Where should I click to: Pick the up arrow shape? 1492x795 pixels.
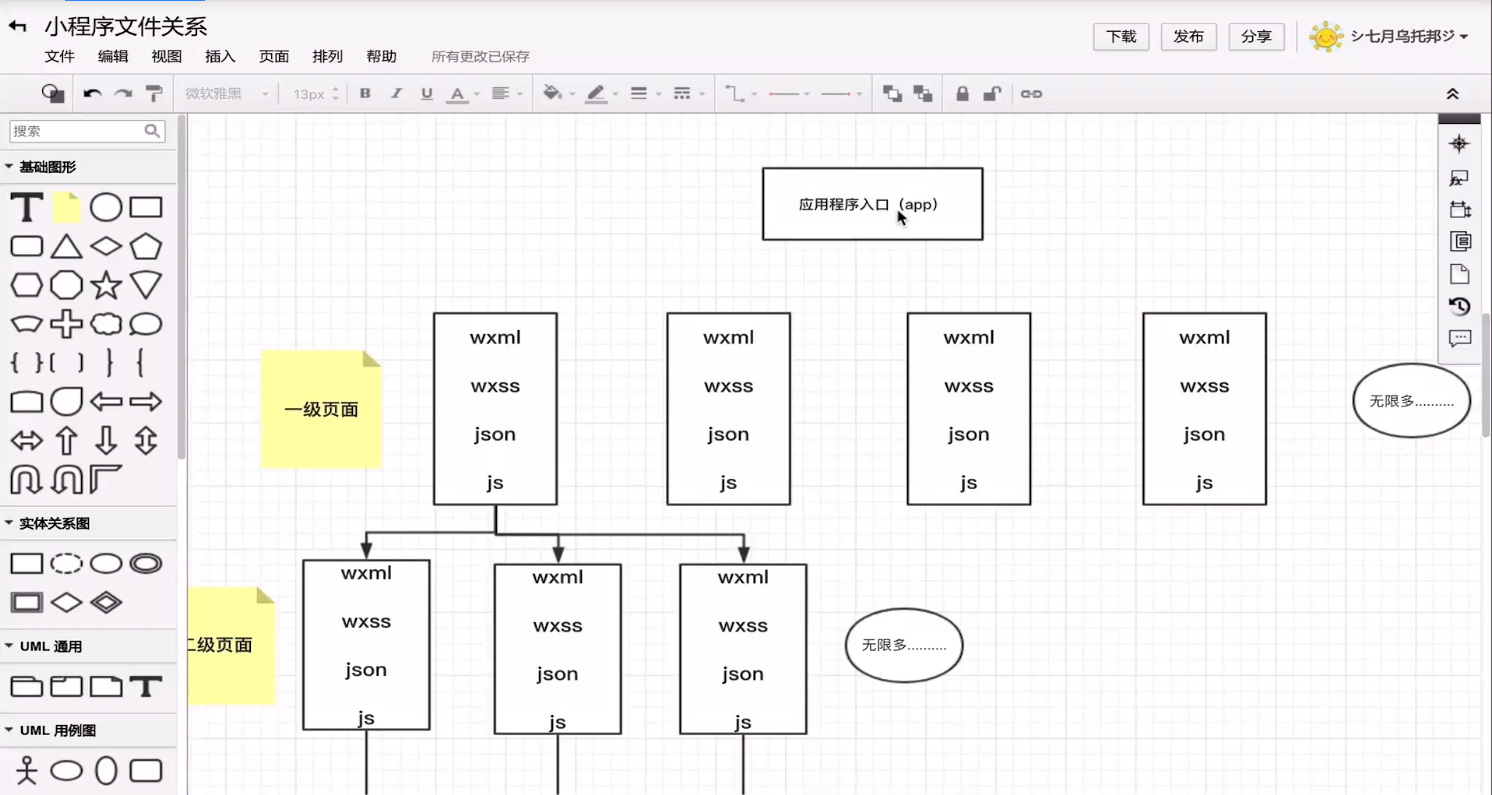pyautogui.click(x=66, y=441)
